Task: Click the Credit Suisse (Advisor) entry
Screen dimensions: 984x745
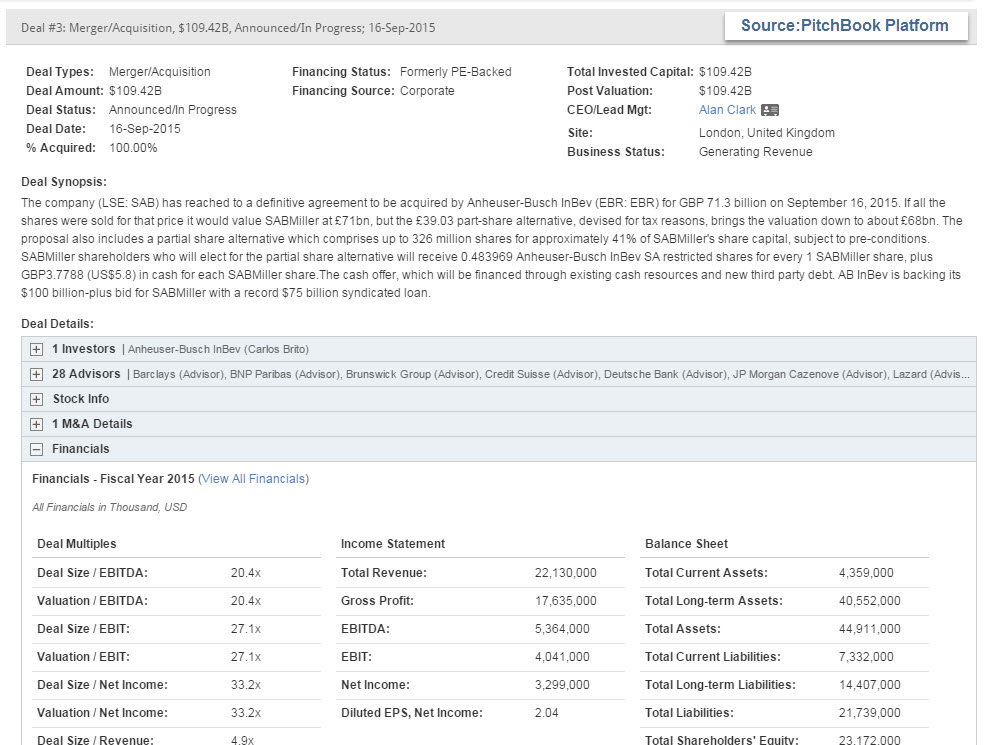Action: (541, 375)
